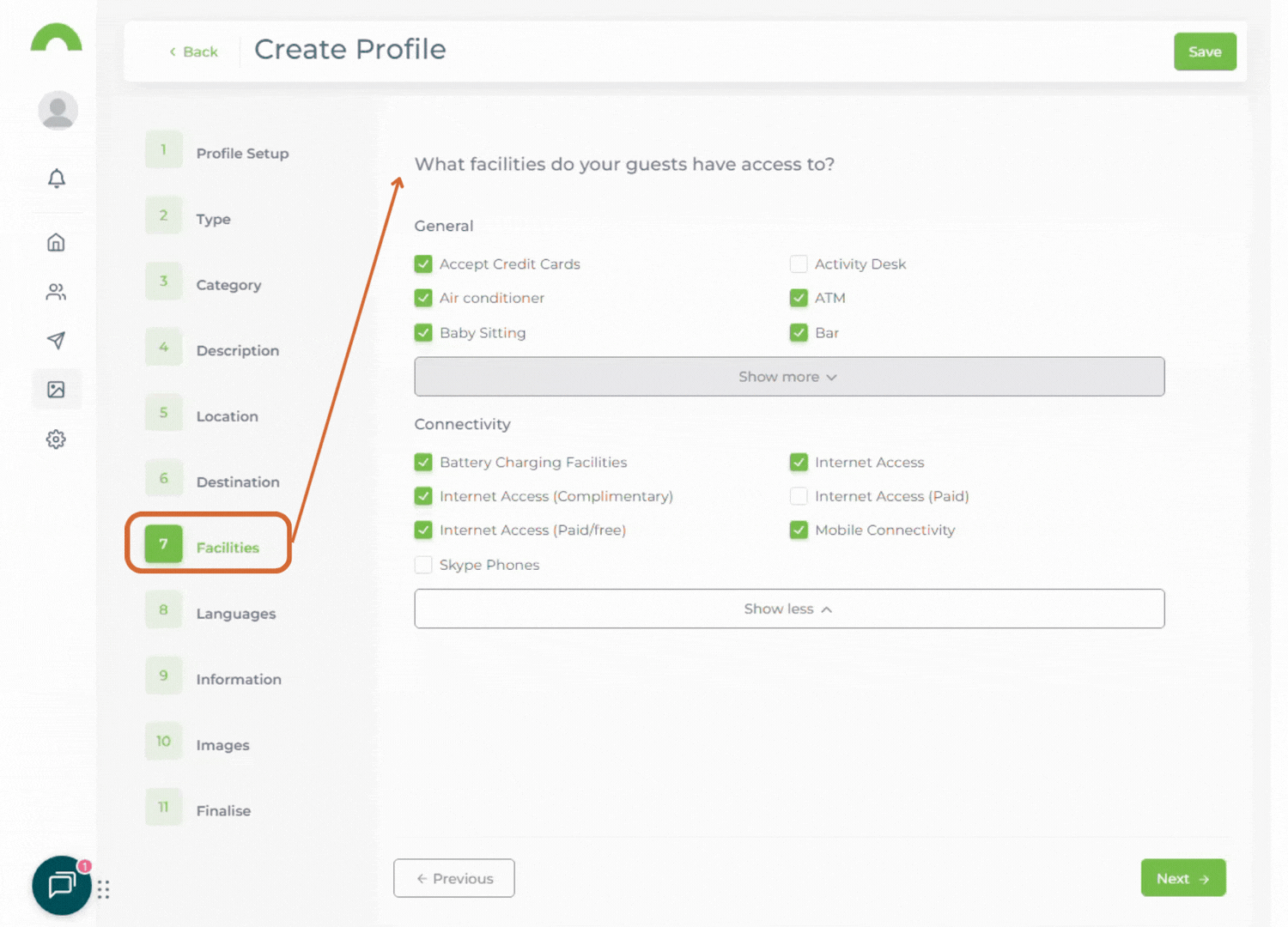Select the Images step in sidebar
Screen dimensions: 1288x927
tap(222, 745)
